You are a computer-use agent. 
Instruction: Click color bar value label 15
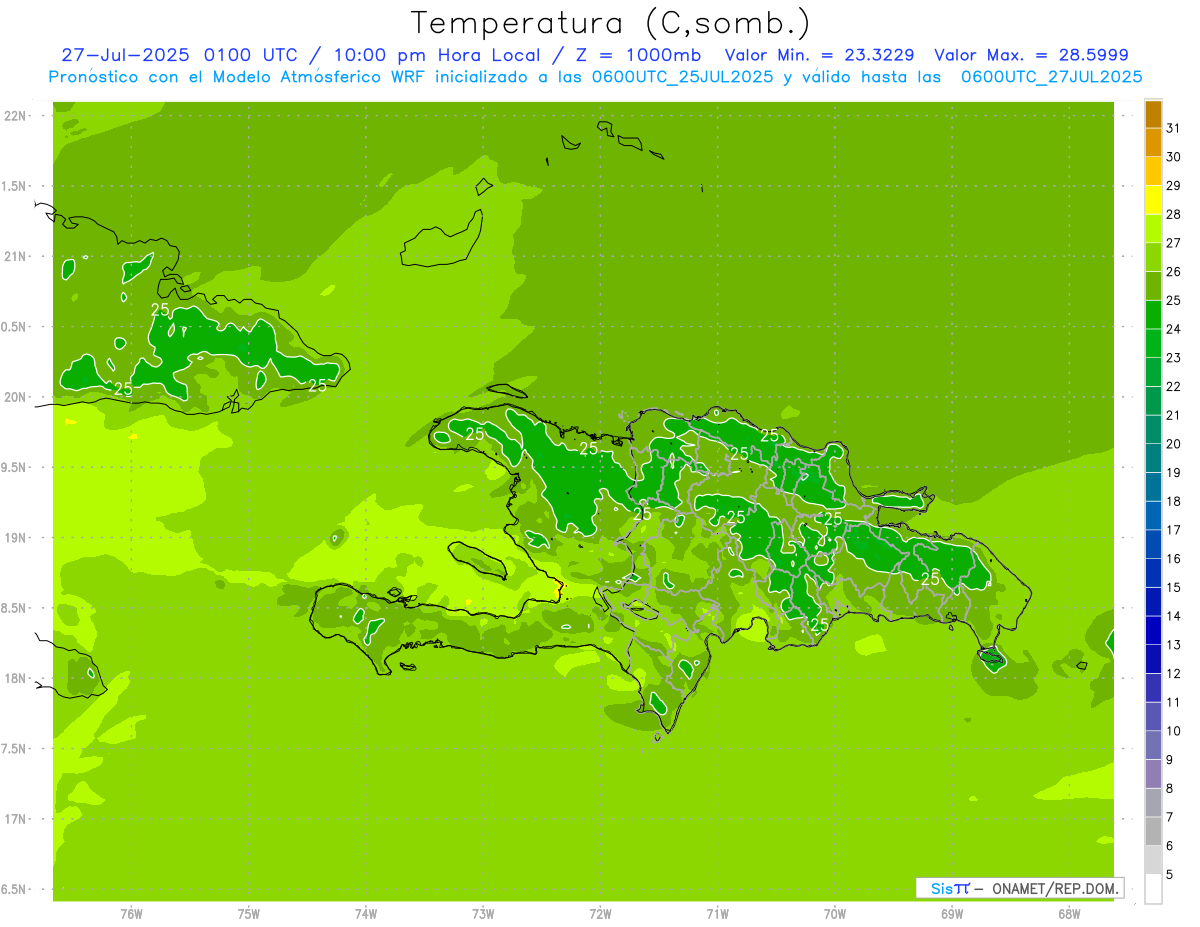tap(1173, 587)
